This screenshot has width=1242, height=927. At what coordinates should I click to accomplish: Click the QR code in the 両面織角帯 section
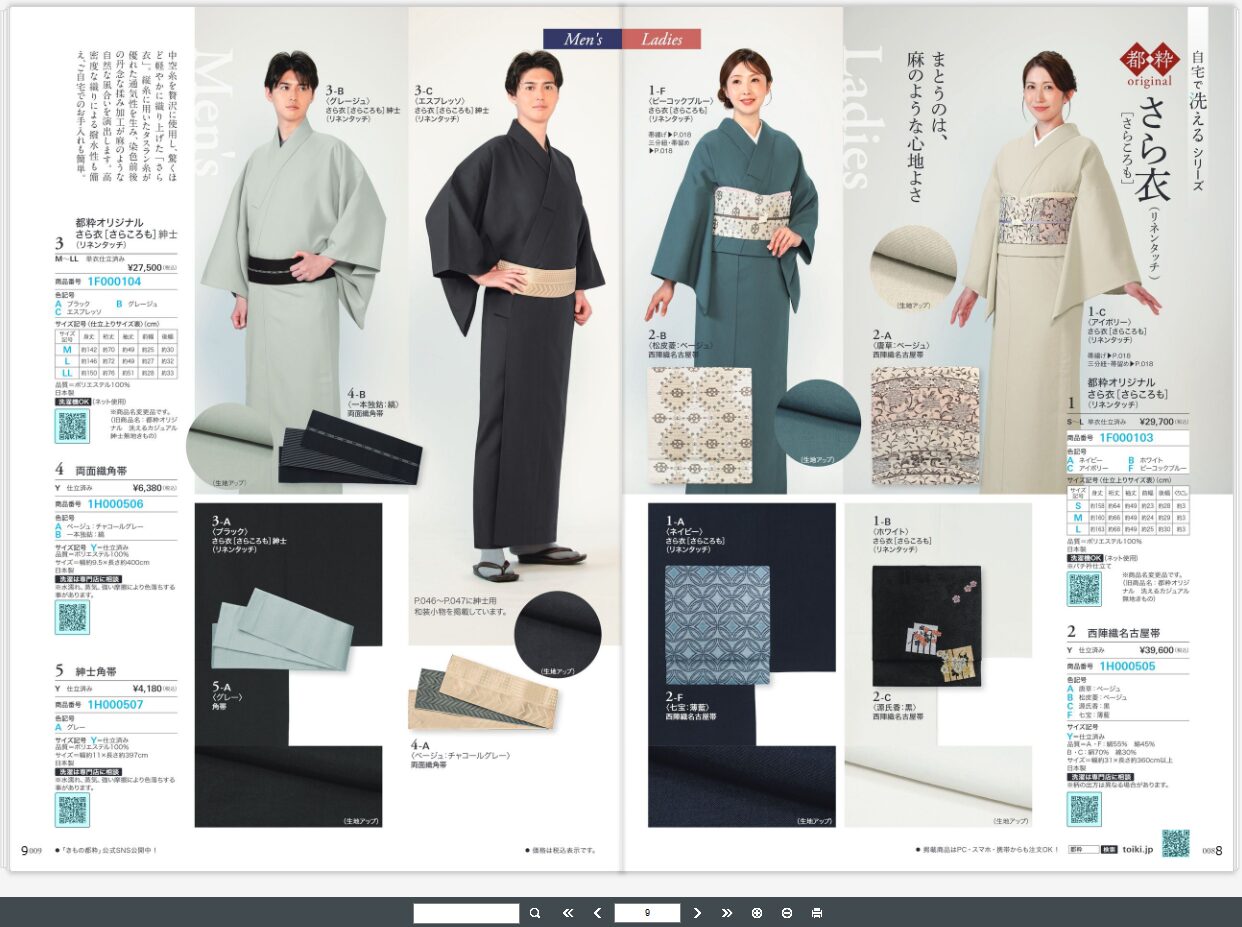click(x=72, y=617)
